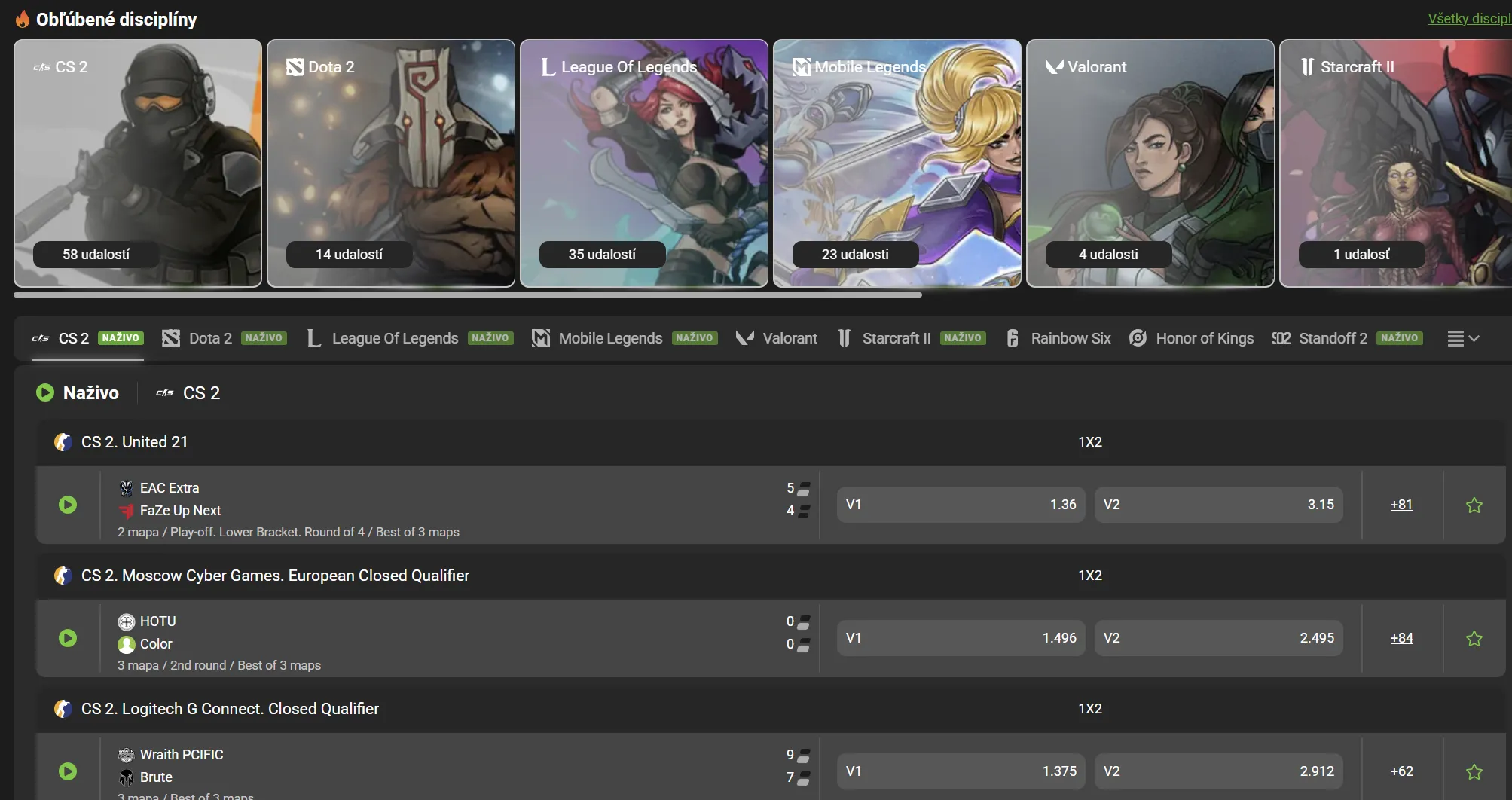
Task: Open the Rainbow Six tab
Action: (1058, 339)
